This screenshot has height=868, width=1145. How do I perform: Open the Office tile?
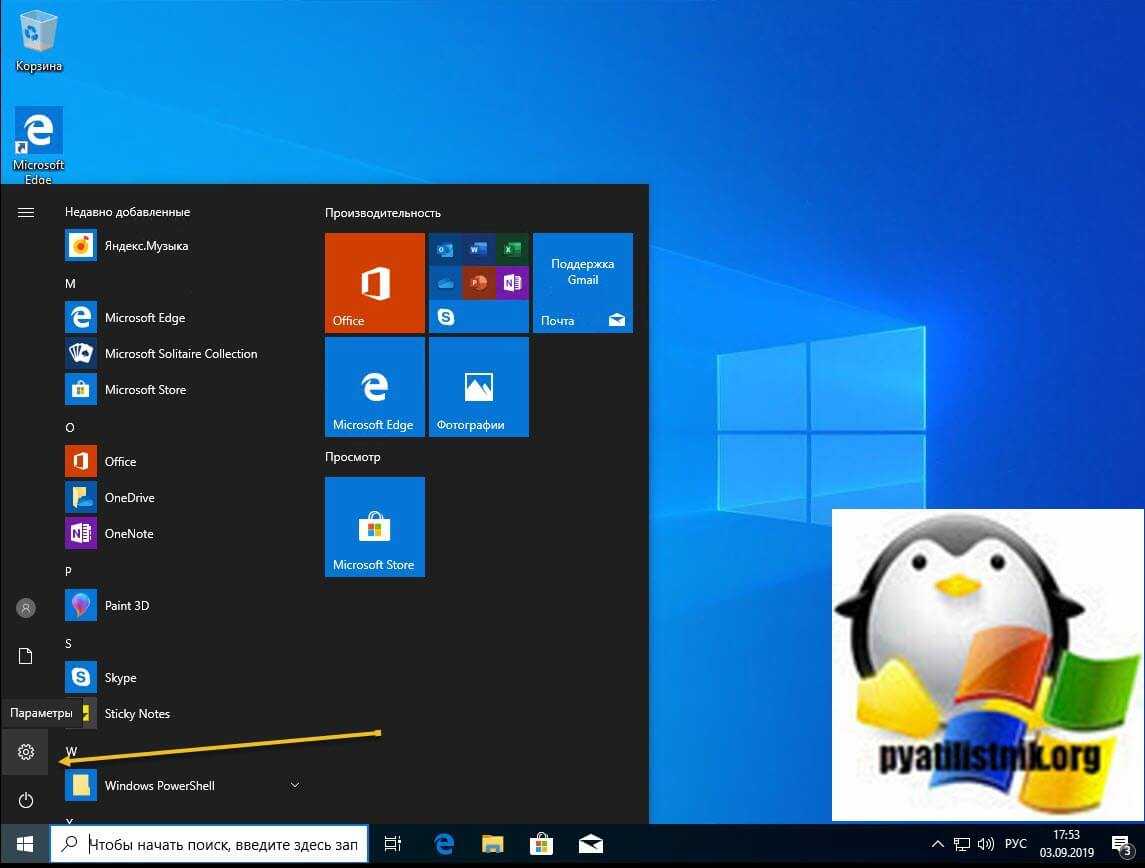(x=375, y=283)
